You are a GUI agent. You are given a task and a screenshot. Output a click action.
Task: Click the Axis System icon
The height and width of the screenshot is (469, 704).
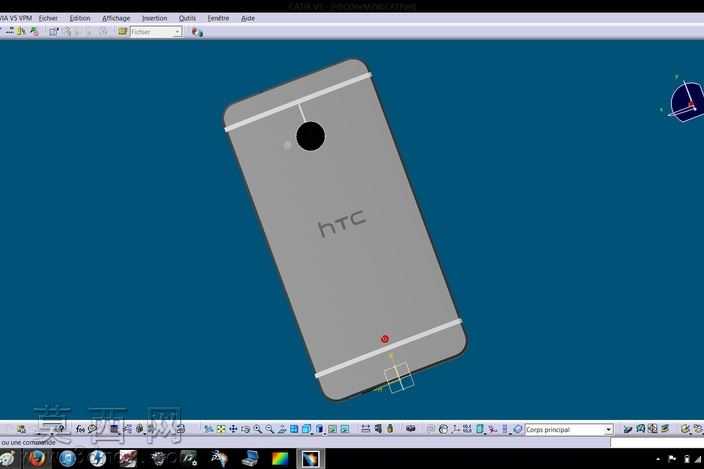[x=456, y=429]
